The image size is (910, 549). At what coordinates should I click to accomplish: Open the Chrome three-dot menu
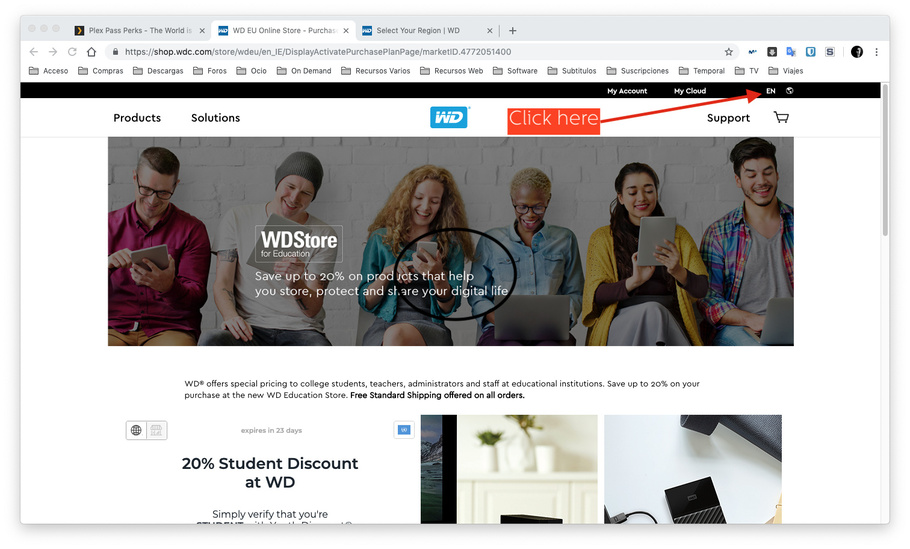point(876,52)
